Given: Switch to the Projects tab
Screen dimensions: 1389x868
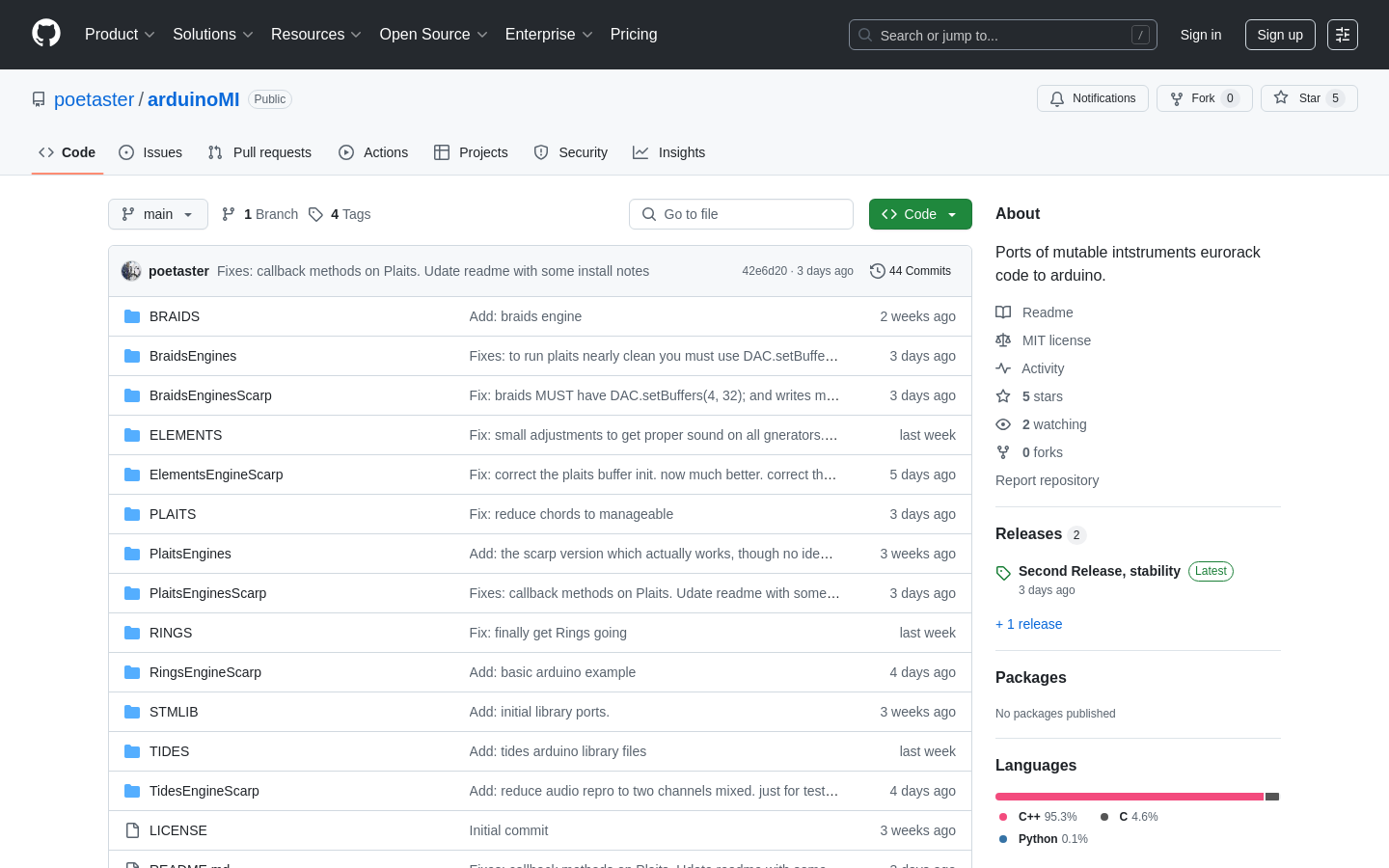Looking at the screenshot, I should click(471, 152).
